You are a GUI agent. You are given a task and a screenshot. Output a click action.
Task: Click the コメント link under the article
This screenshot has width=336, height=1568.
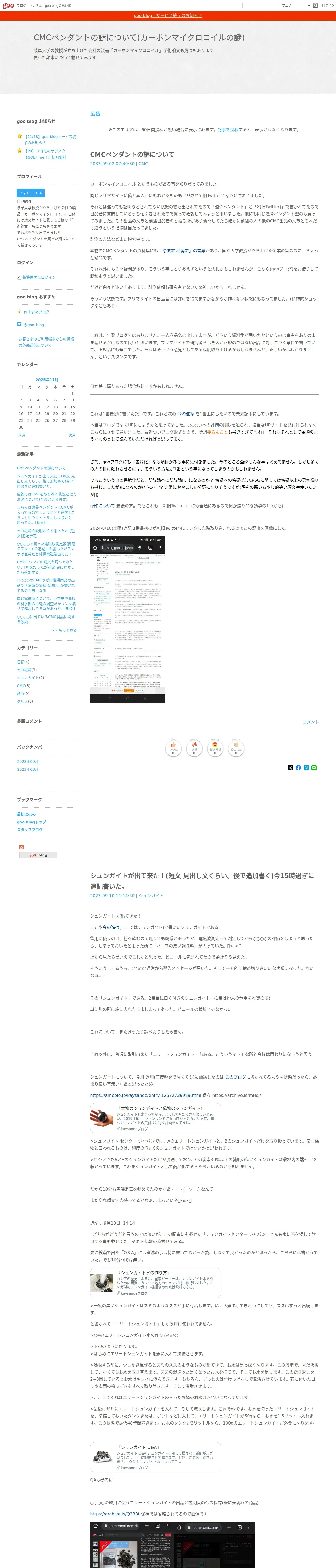310,722
